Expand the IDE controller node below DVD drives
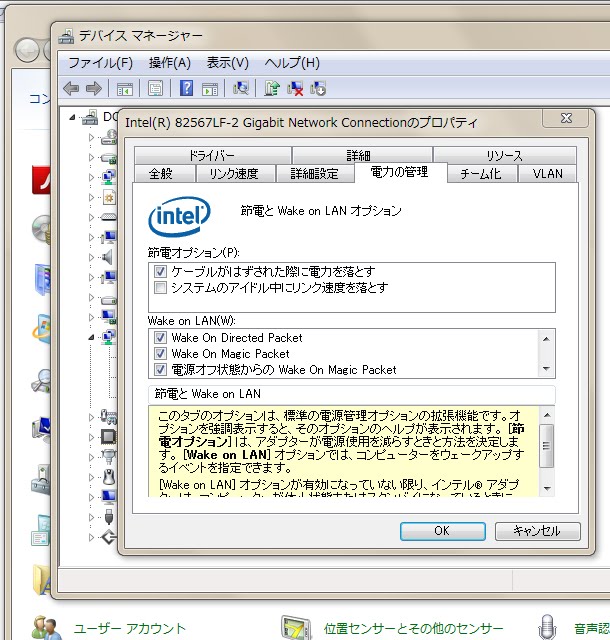The image size is (610, 640). [x=91, y=157]
